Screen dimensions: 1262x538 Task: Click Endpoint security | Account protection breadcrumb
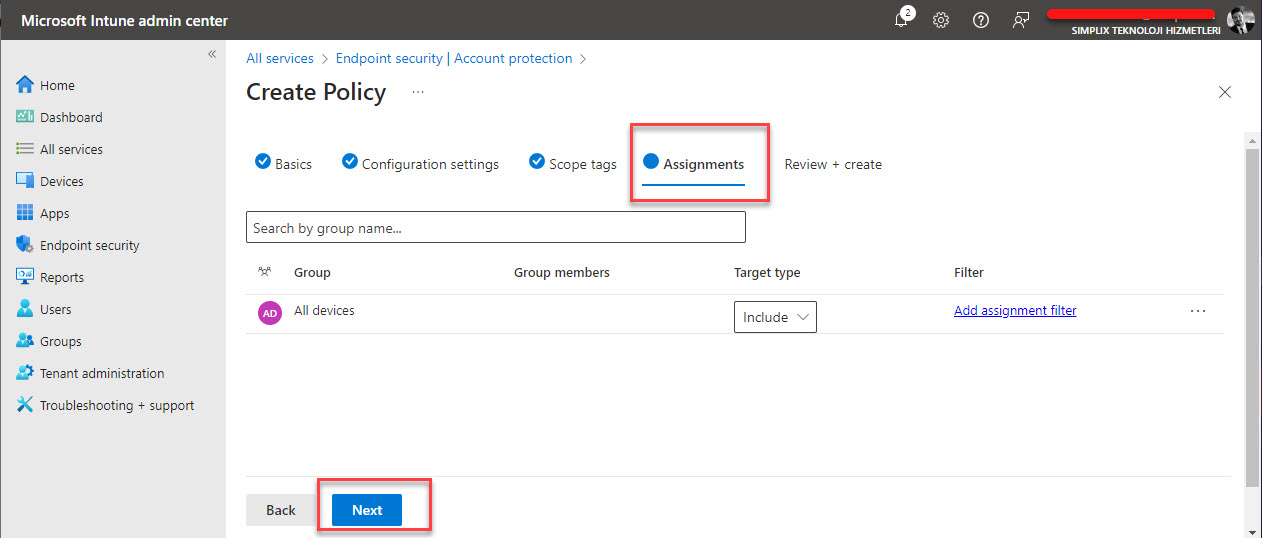(x=454, y=59)
